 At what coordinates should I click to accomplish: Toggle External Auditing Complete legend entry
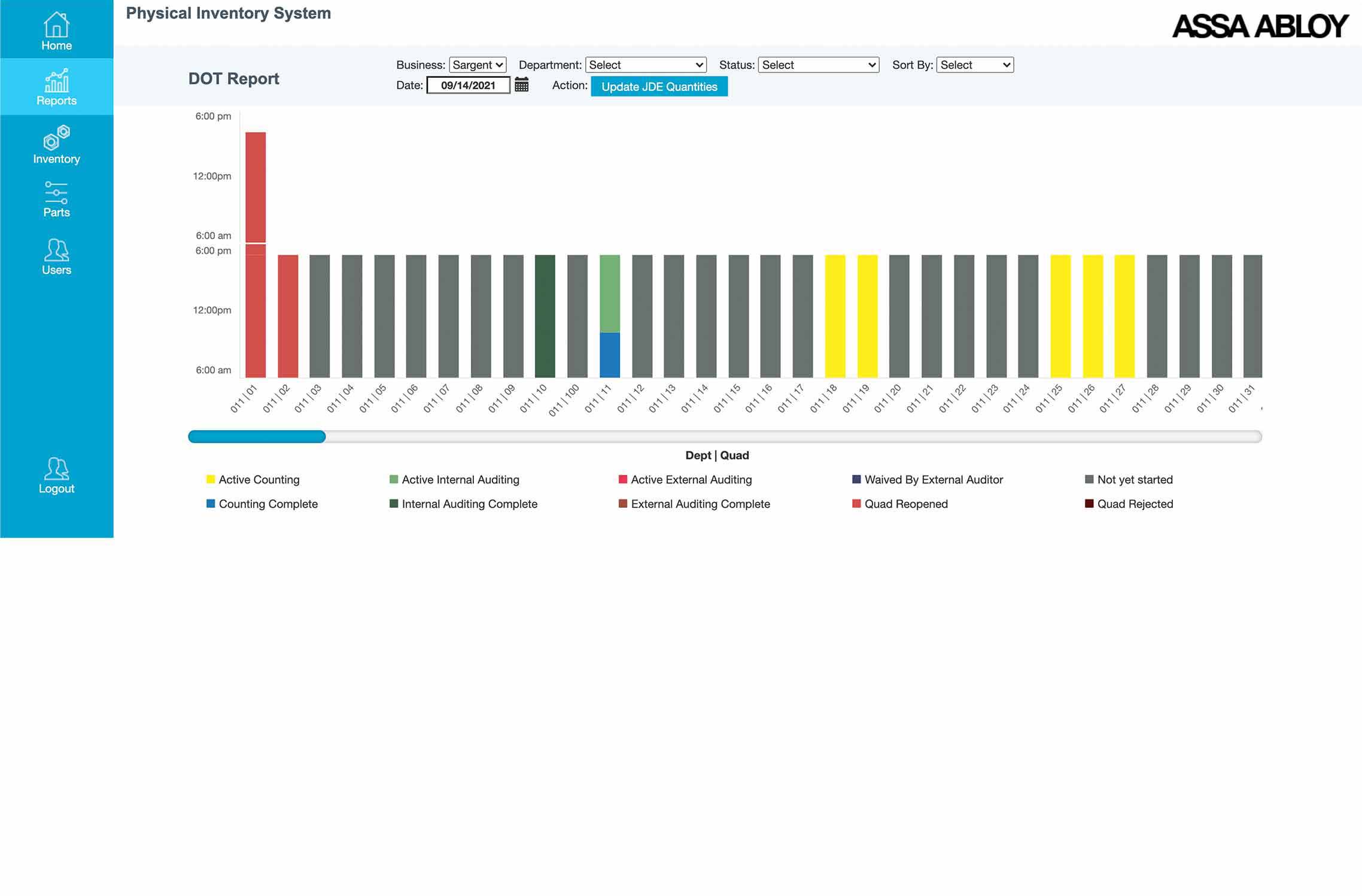[x=694, y=504]
